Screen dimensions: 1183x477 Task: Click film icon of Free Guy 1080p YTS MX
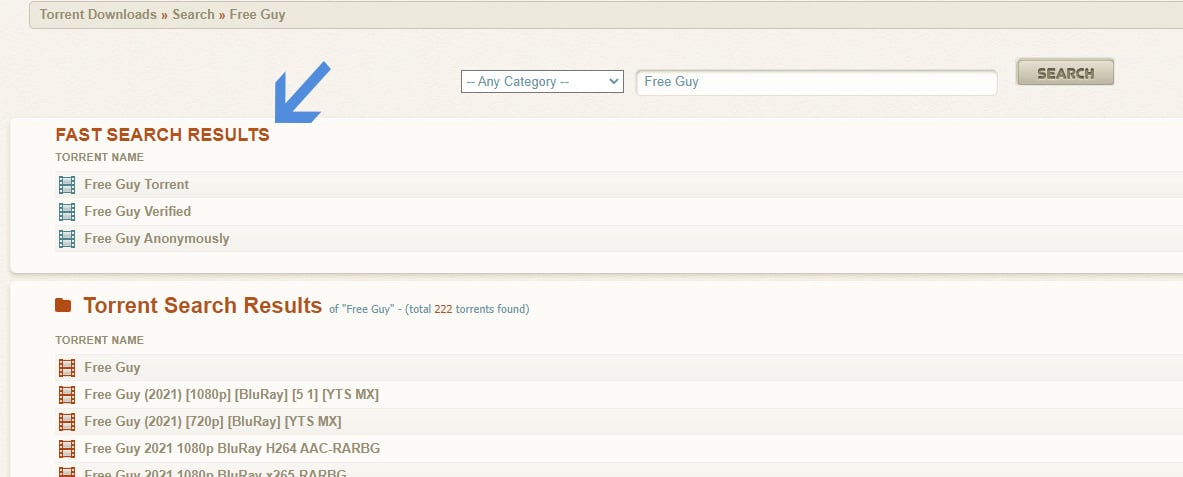(67, 395)
